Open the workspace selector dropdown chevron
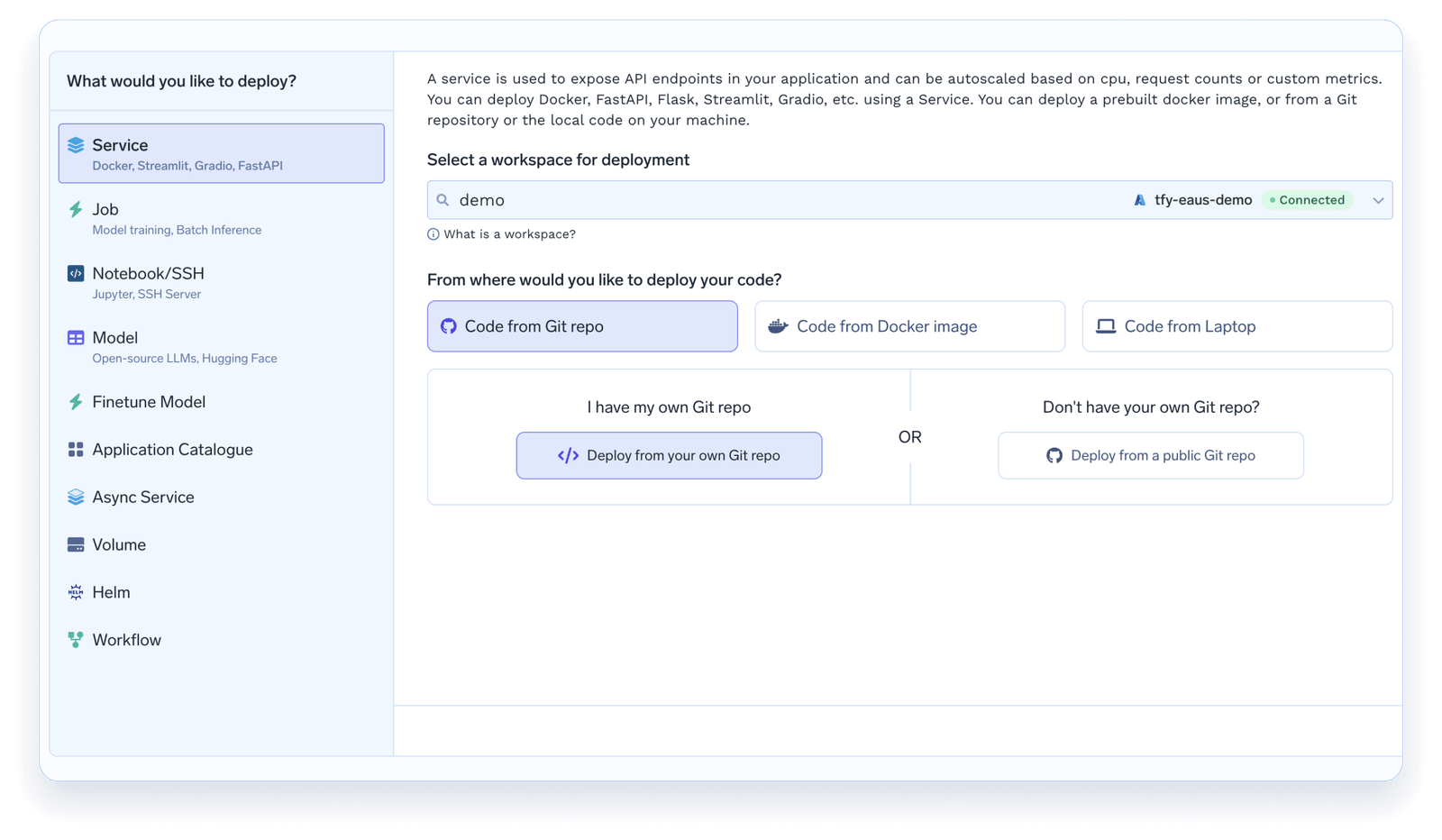Image resolution: width=1442 pixels, height=840 pixels. (1378, 200)
